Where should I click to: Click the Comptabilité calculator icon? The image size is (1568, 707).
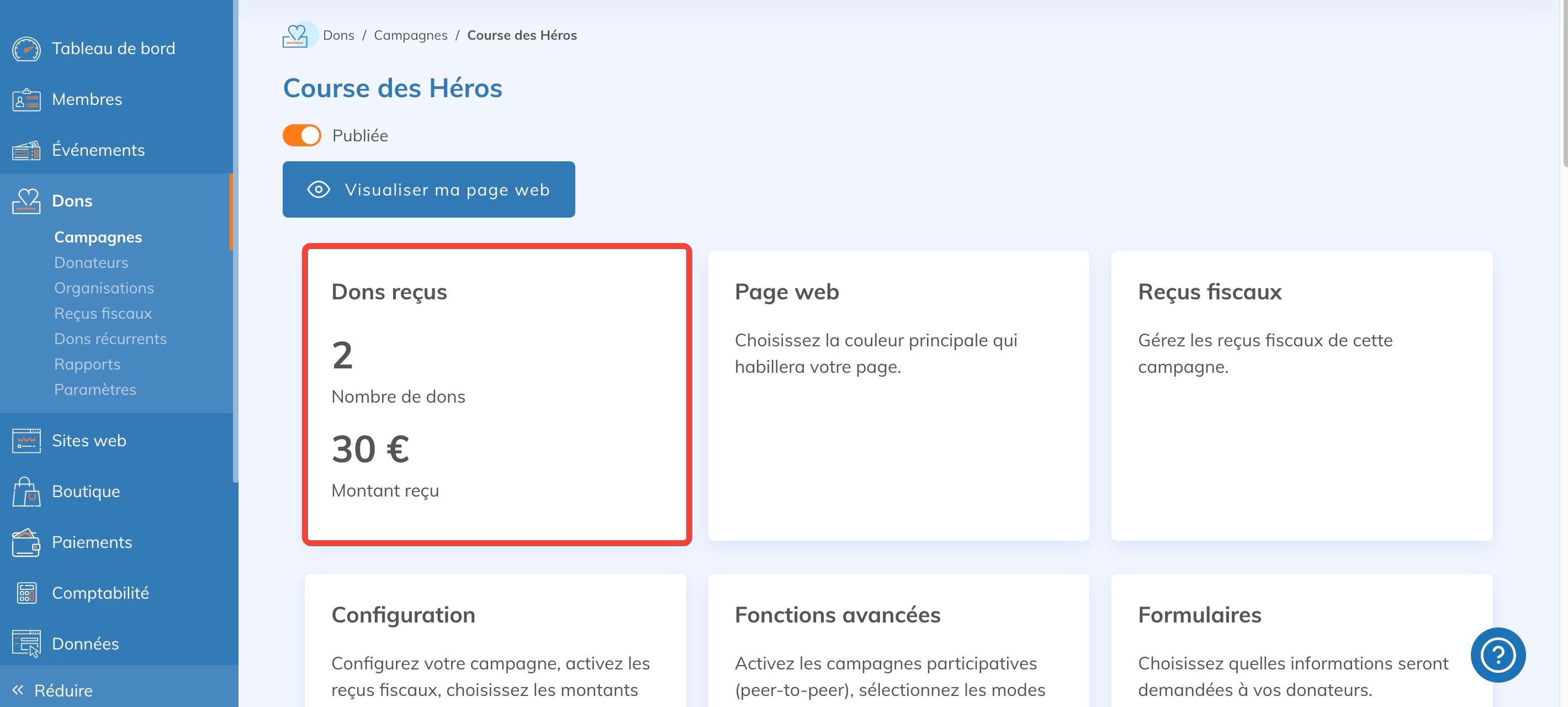[x=26, y=593]
